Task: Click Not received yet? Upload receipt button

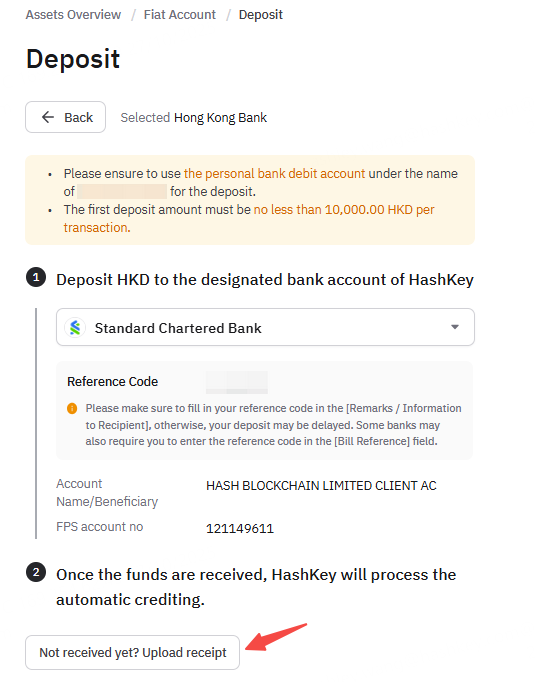Action: (x=132, y=652)
